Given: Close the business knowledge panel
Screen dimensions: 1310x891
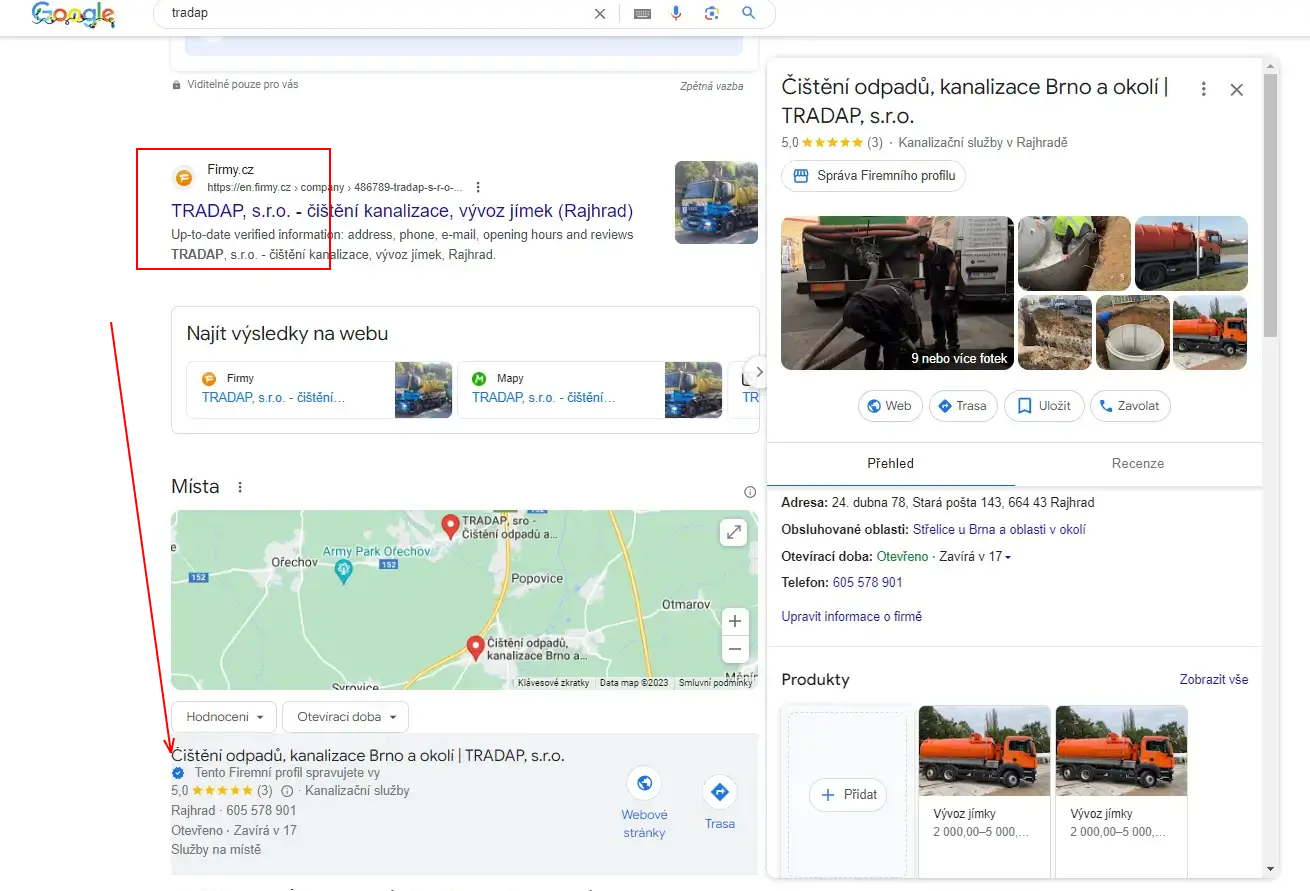Looking at the screenshot, I should pos(1237,90).
